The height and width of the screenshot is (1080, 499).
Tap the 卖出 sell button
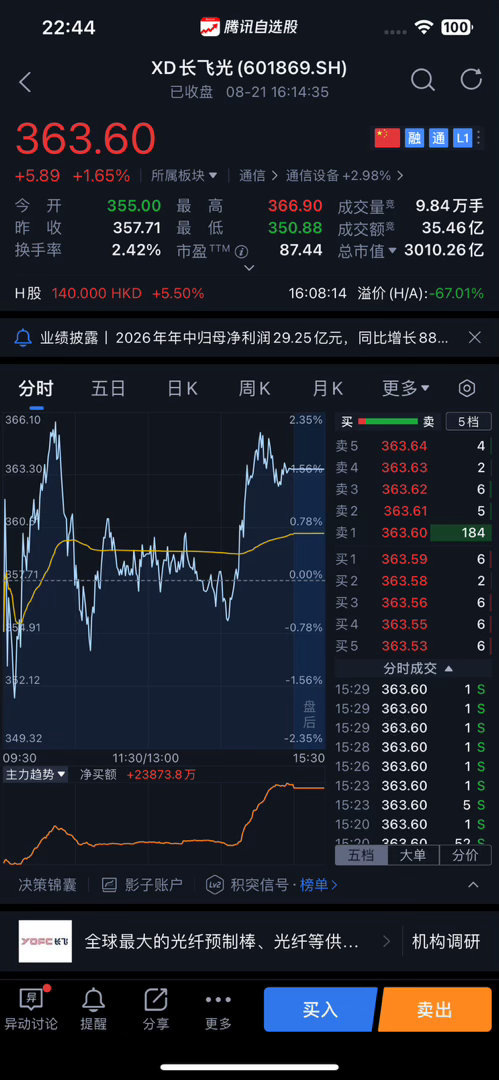435,1009
